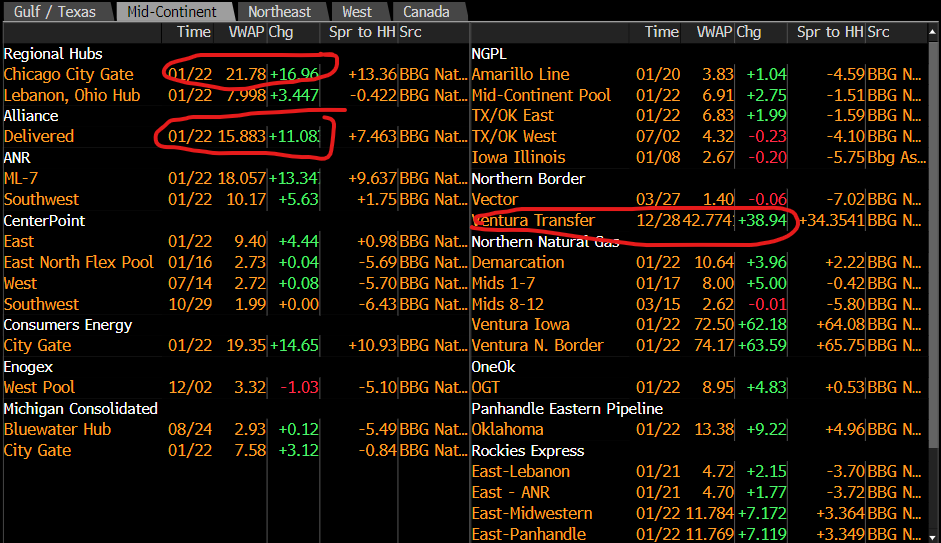Click East-Lebanon under Rockies Express
The image size is (941, 543).
(x=699, y=472)
